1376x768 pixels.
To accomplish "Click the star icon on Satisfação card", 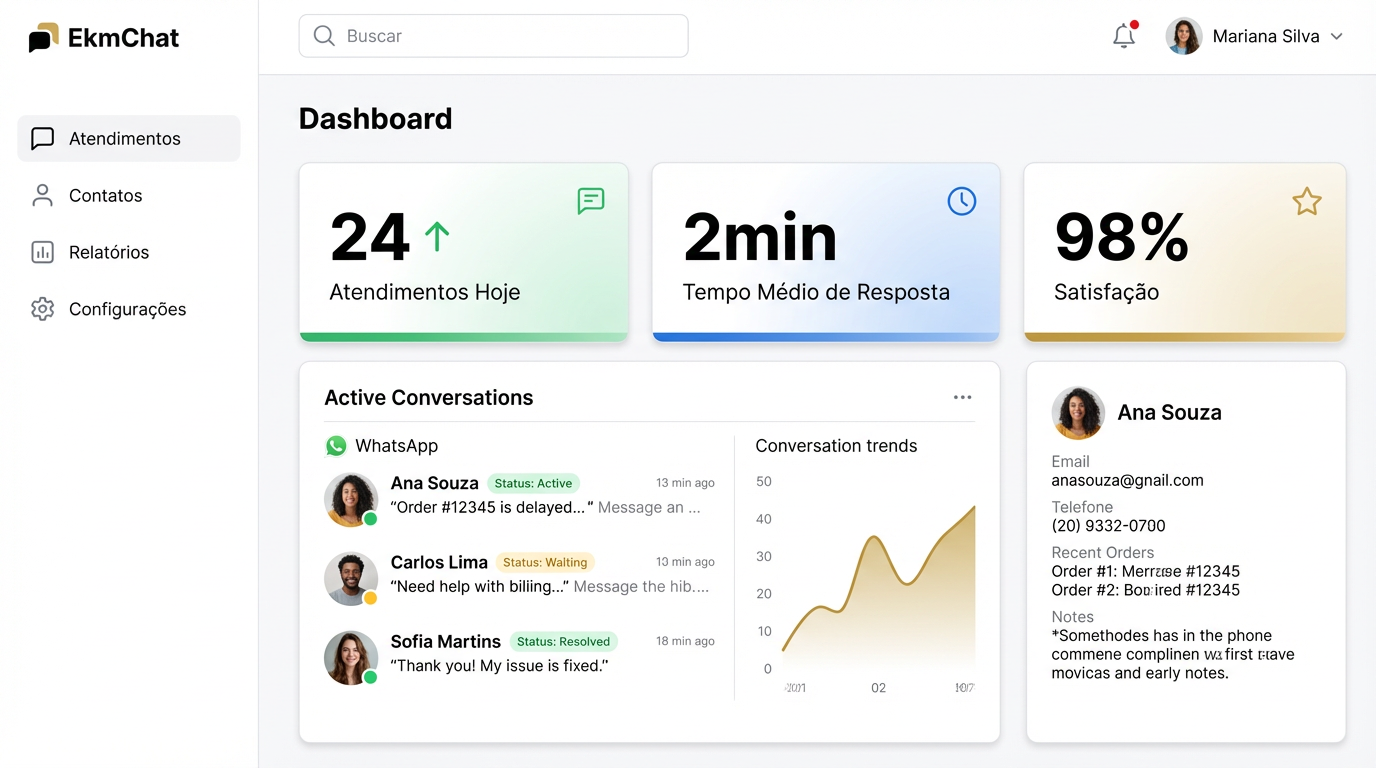I will [x=1307, y=201].
